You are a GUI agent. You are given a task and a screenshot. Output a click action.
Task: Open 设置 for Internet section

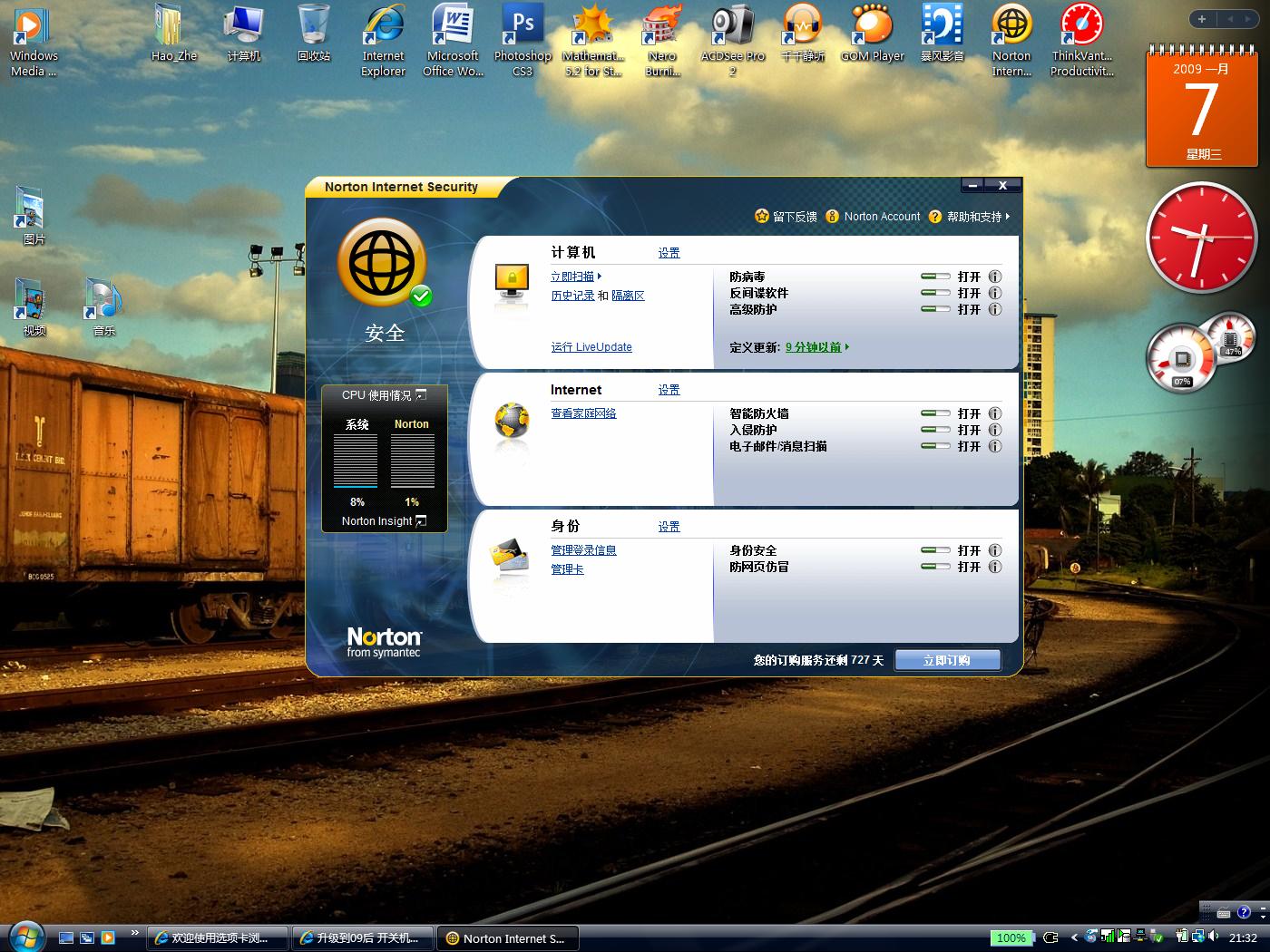(x=669, y=390)
